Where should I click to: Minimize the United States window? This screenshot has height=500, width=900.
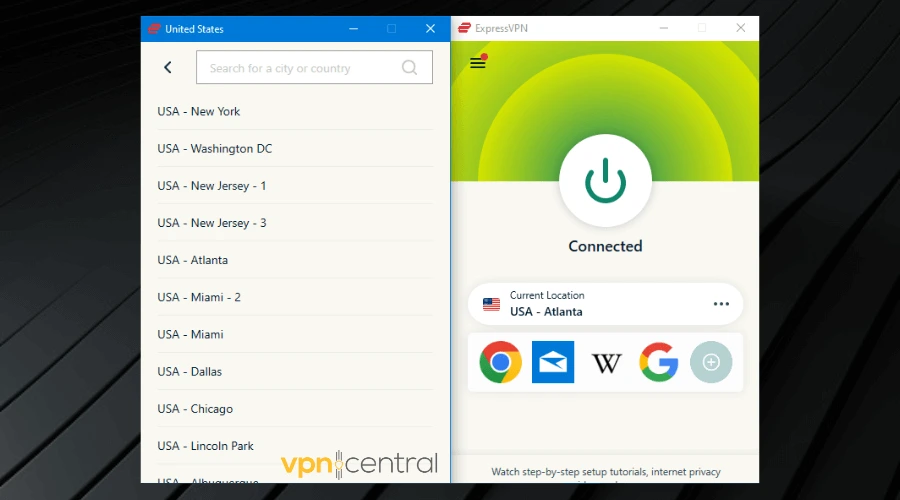click(354, 29)
